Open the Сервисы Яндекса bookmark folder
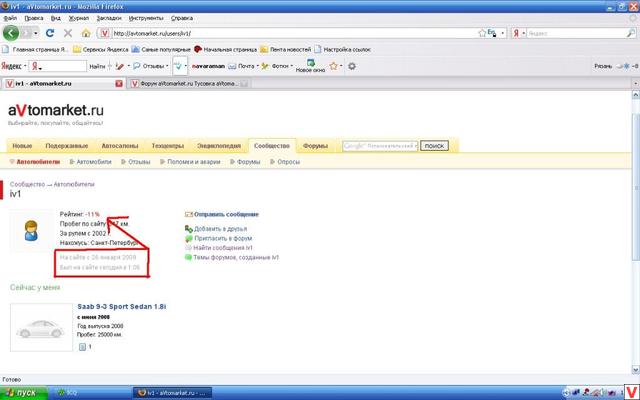This screenshot has height=400, width=640. click(100, 49)
